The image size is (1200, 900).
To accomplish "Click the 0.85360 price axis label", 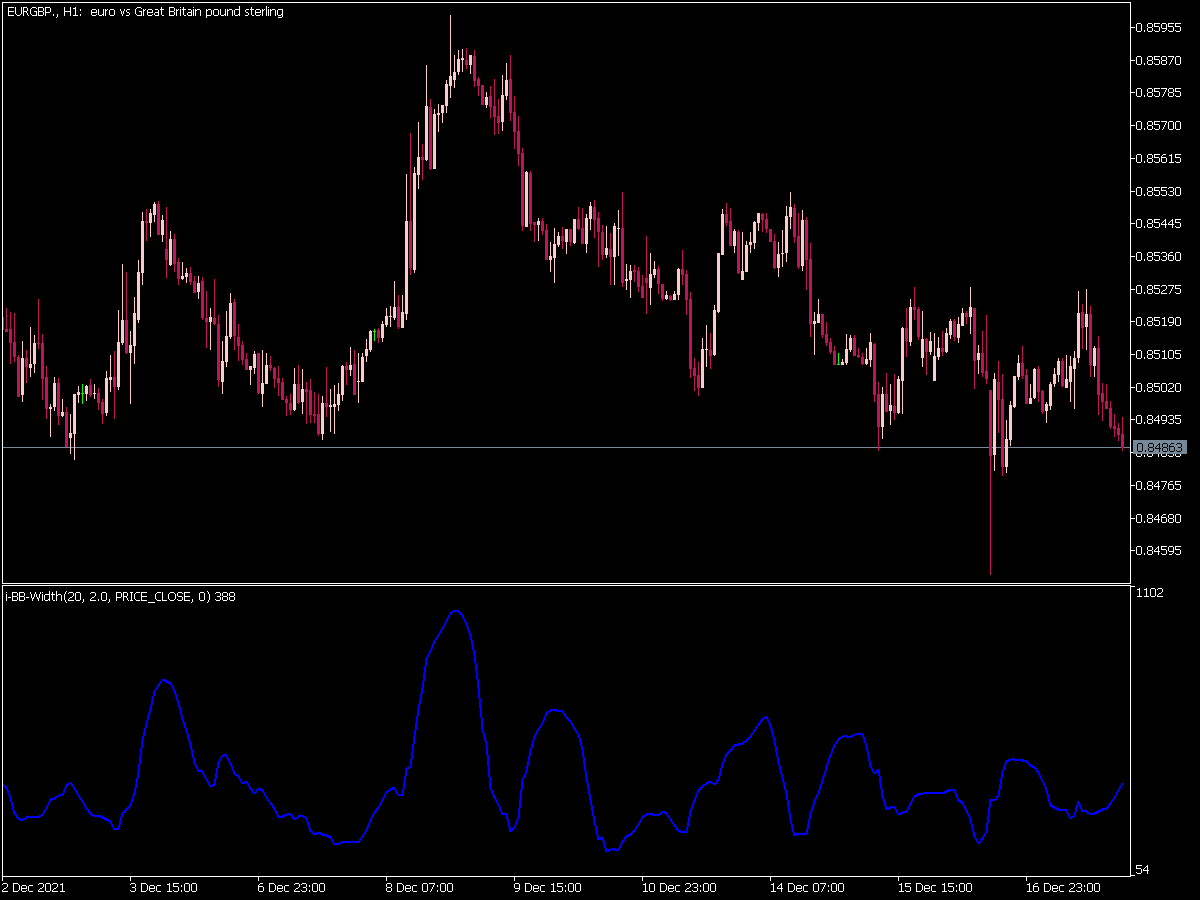I will pyautogui.click(x=1161, y=256).
